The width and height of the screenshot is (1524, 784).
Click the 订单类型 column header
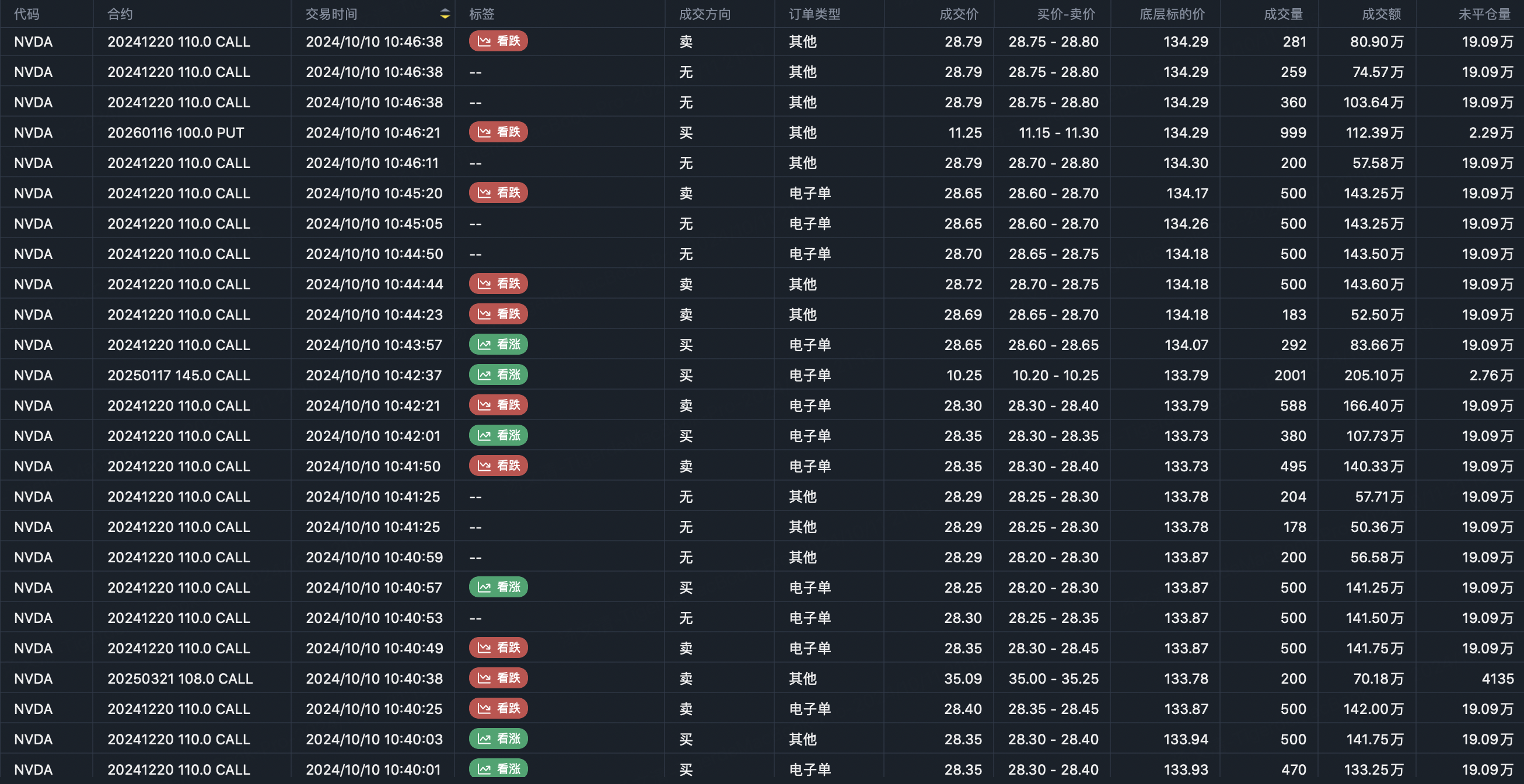tap(815, 14)
